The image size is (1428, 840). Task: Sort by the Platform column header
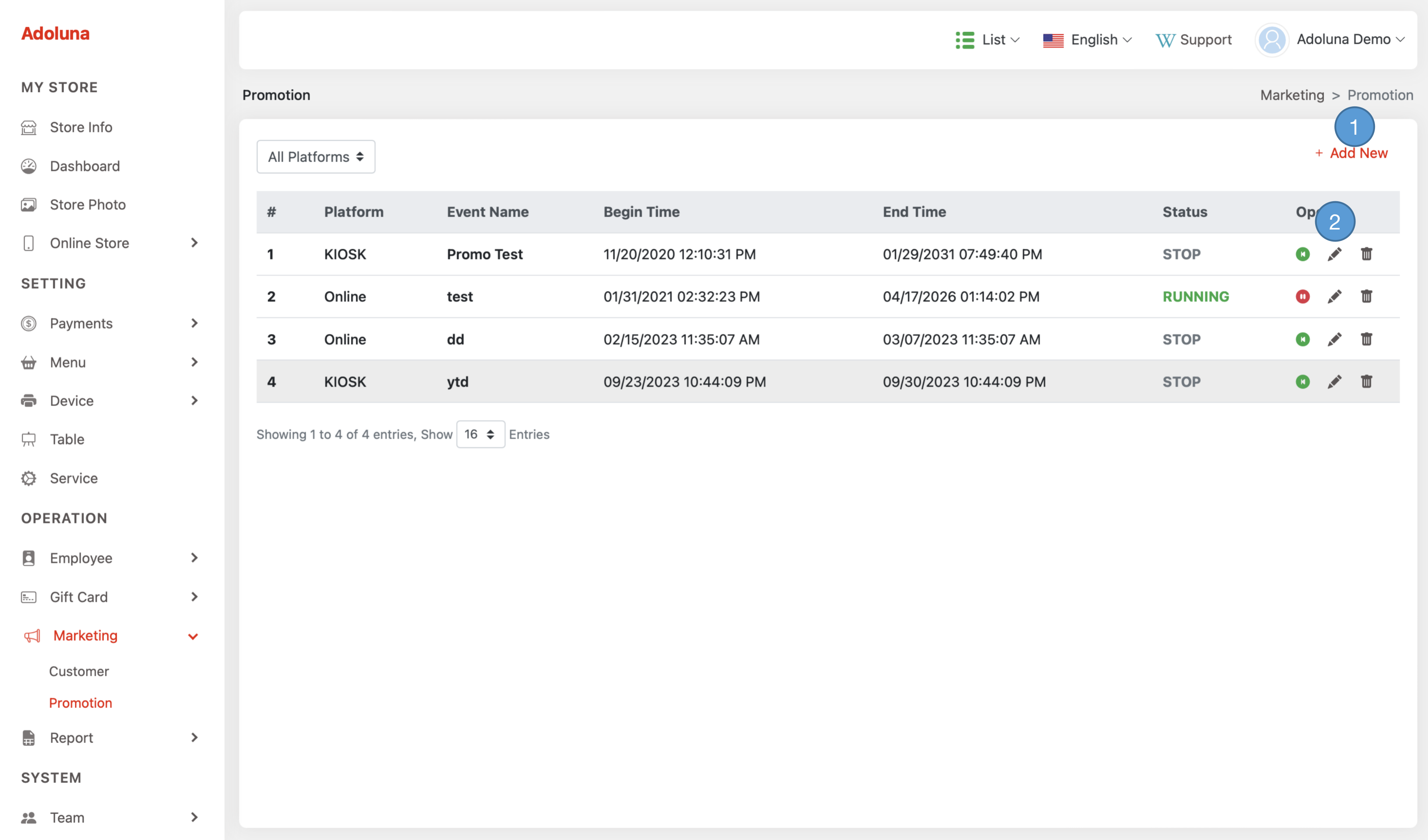click(x=354, y=212)
